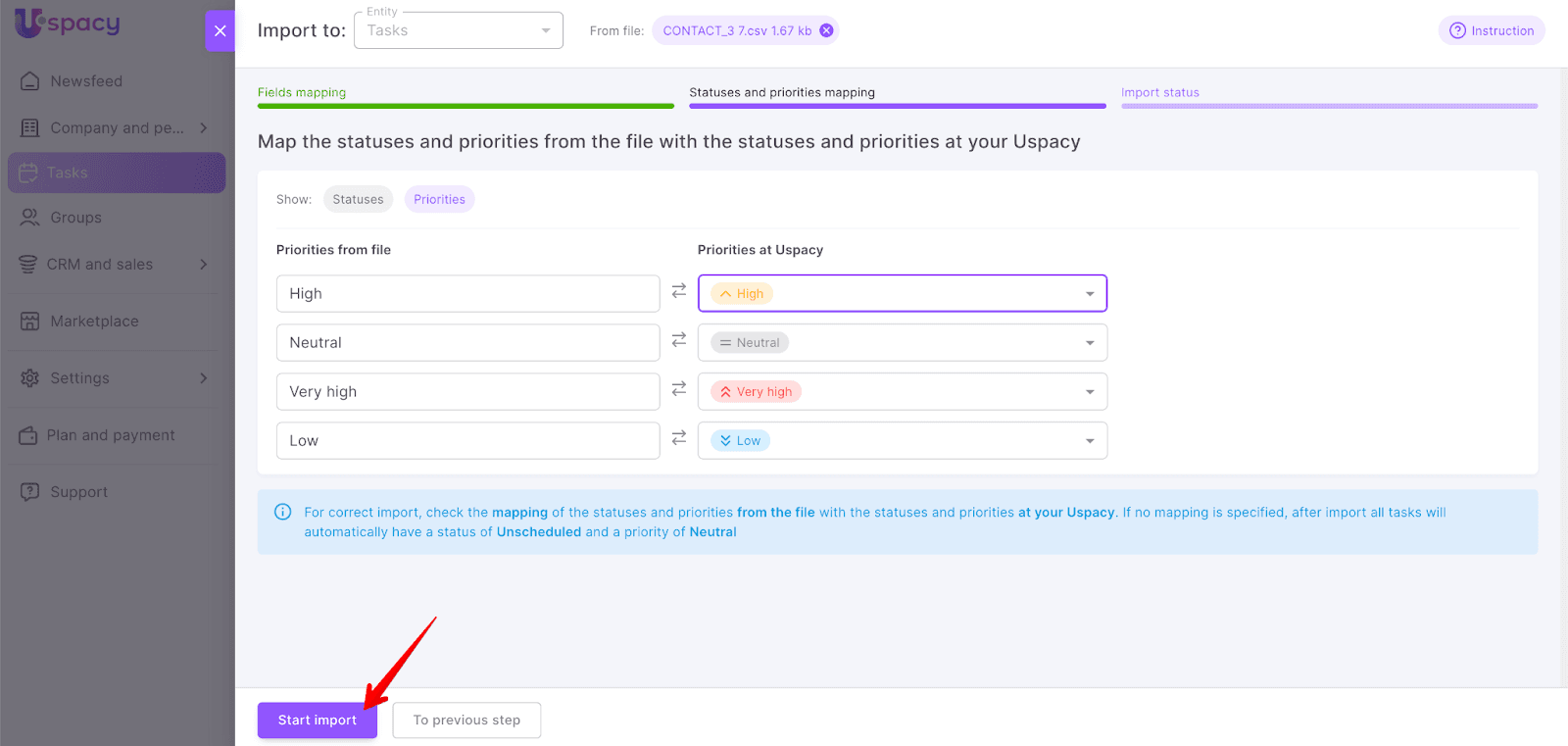Click the To previous step button
1568x746 pixels.
(x=466, y=721)
